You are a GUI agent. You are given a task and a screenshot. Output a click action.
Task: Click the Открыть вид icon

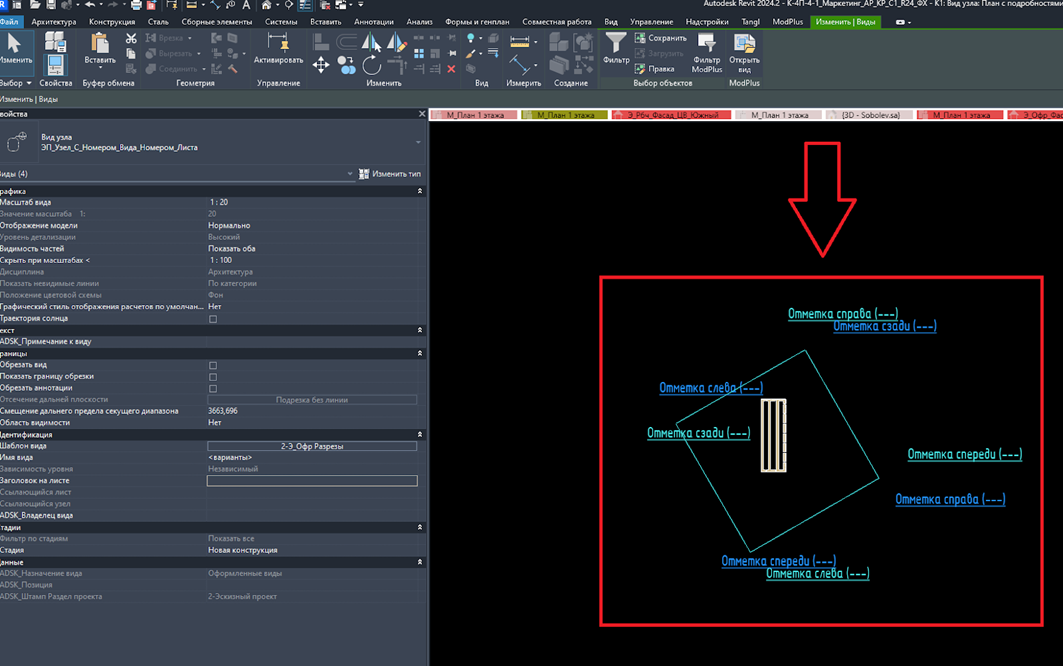(x=744, y=43)
